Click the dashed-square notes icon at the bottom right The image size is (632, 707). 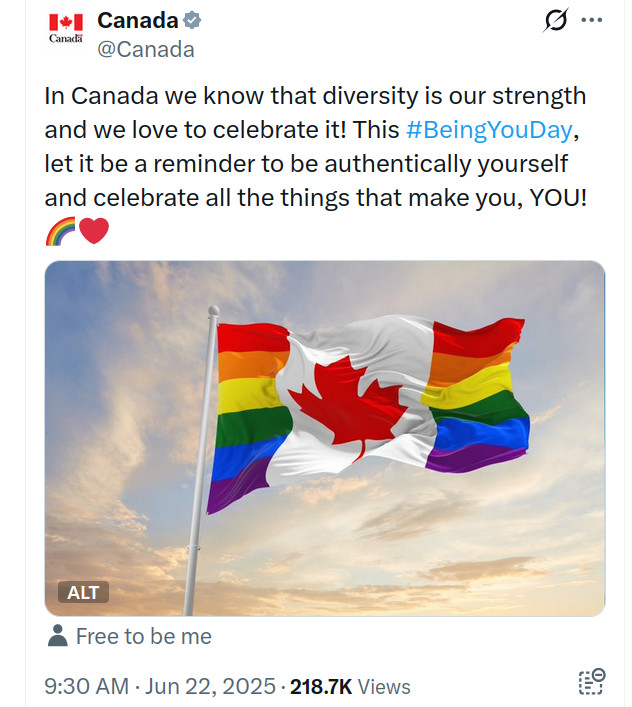click(x=592, y=682)
